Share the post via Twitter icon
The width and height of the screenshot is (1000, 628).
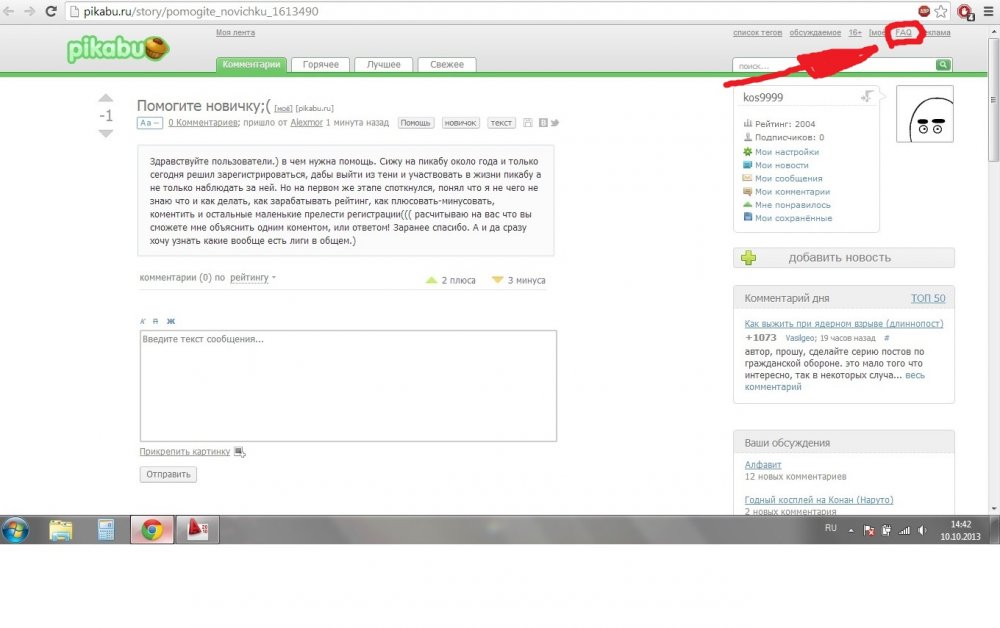tap(555, 123)
